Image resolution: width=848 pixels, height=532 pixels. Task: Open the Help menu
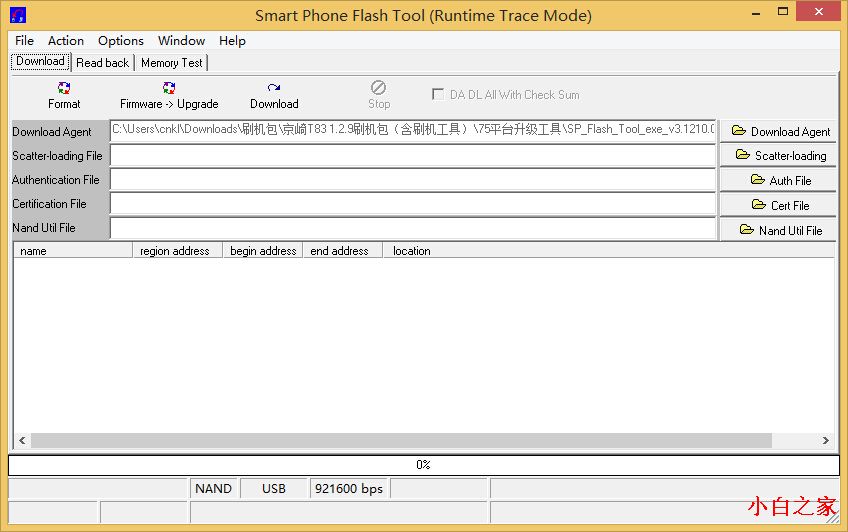click(232, 41)
